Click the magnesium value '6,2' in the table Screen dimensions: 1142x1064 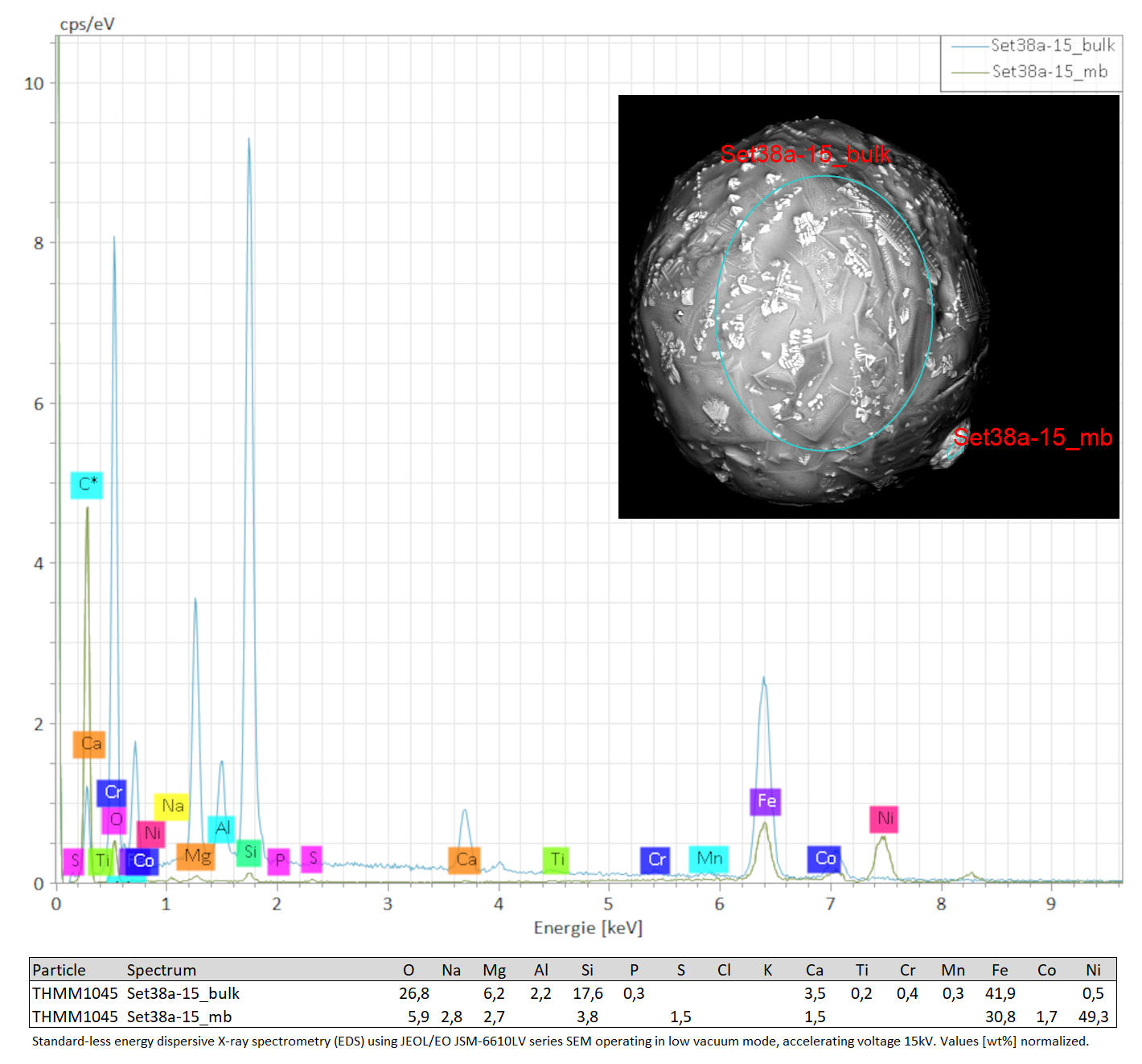point(495,994)
